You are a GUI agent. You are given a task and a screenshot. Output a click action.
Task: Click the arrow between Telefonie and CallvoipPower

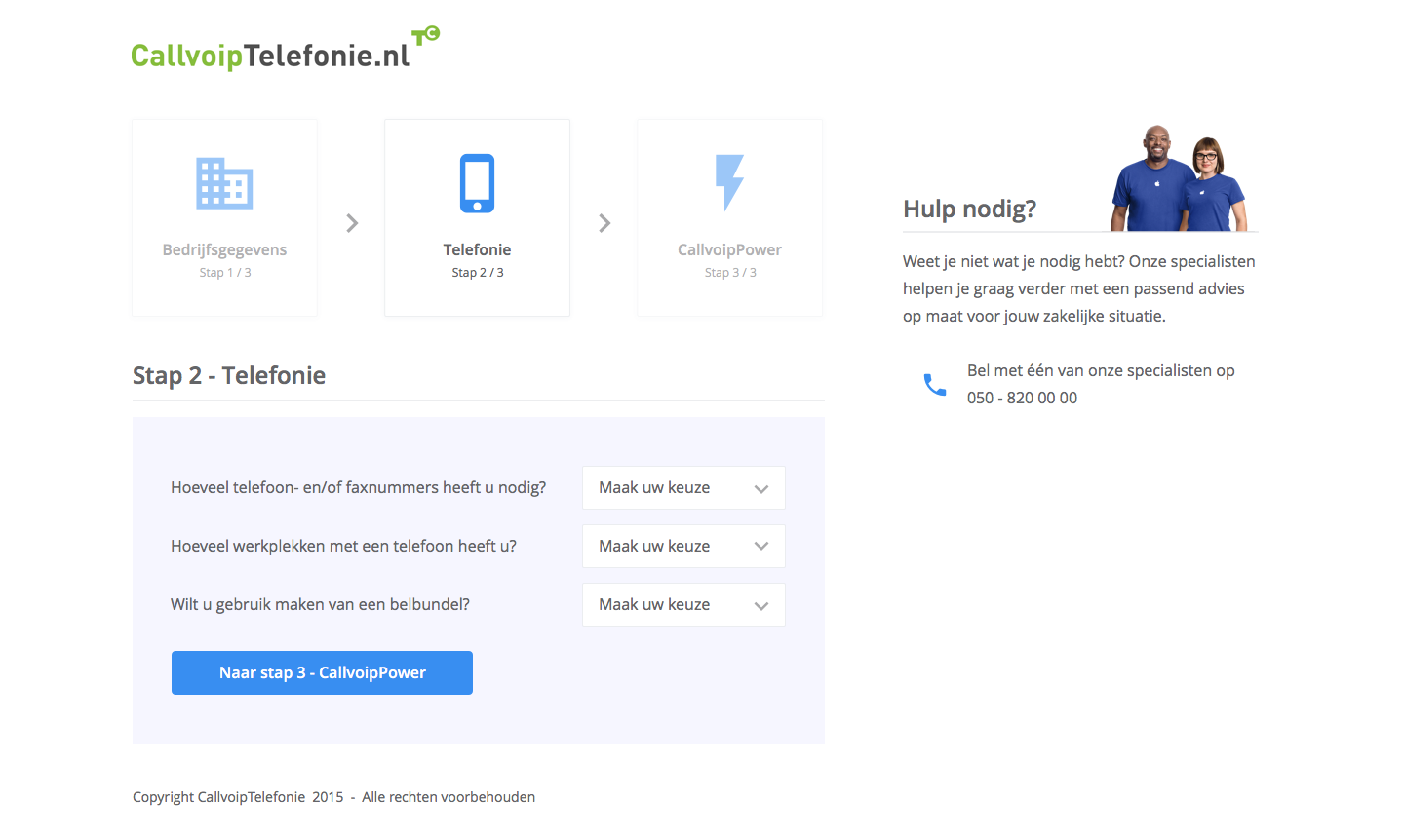(604, 222)
